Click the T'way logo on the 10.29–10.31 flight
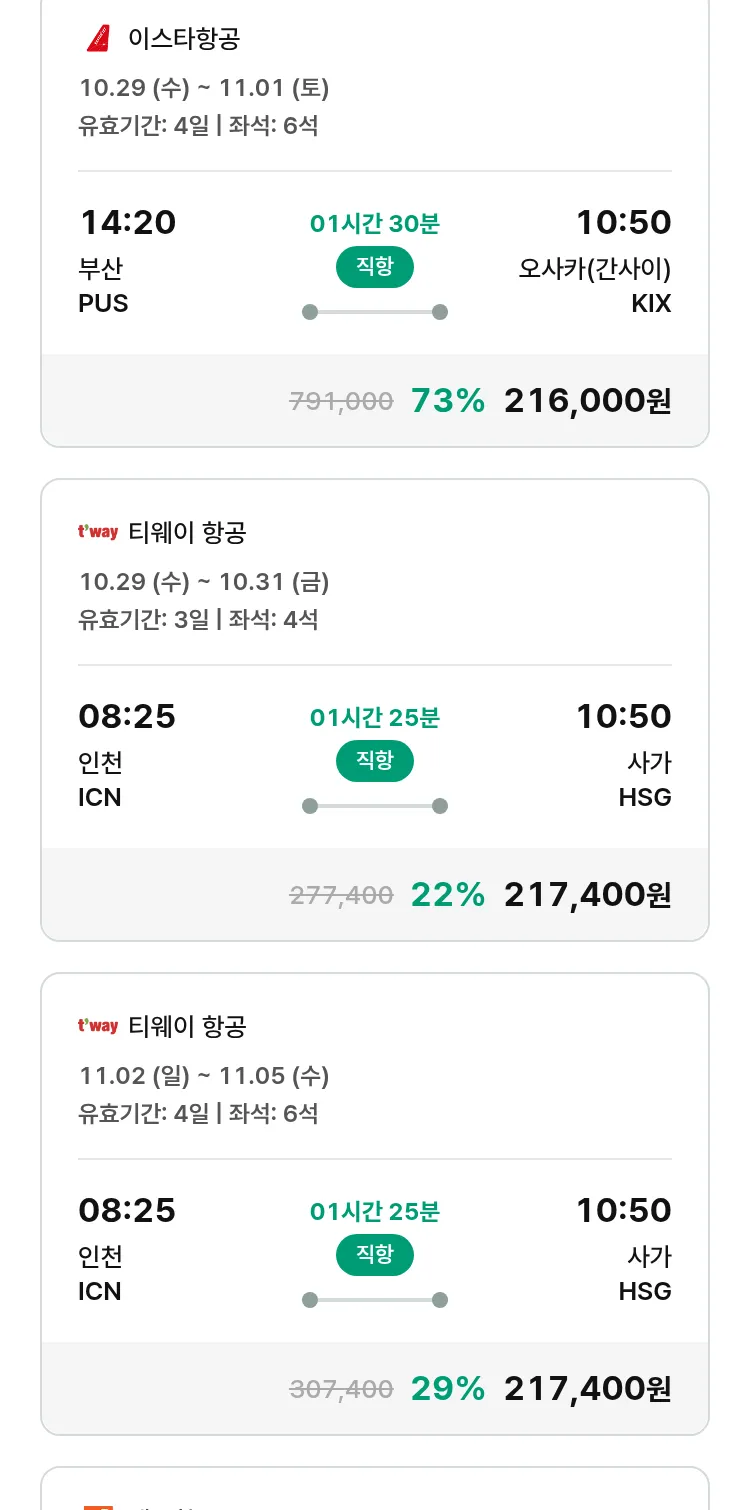The width and height of the screenshot is (750, 1510). pyautogui.click(x=98, y=532)
